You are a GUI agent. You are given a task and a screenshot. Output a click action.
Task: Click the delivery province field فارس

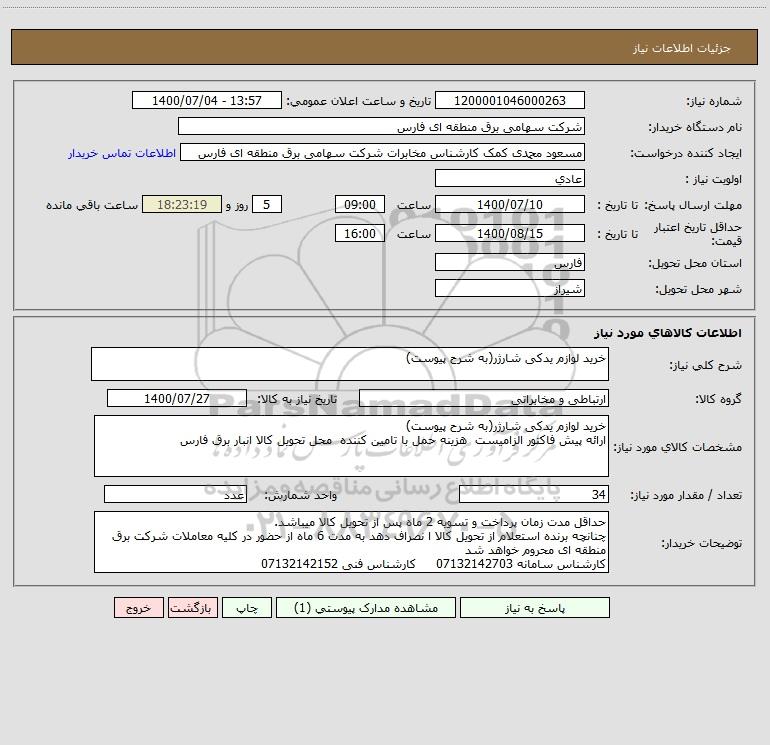(510, 262)
